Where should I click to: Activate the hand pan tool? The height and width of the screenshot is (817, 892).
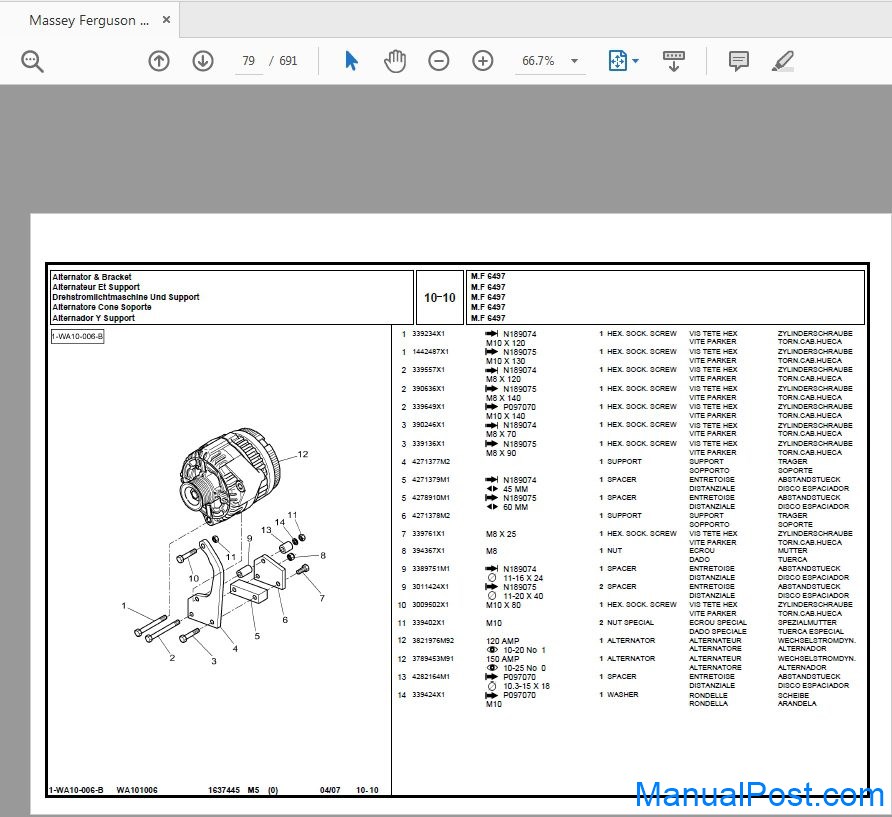coord(395,61)
